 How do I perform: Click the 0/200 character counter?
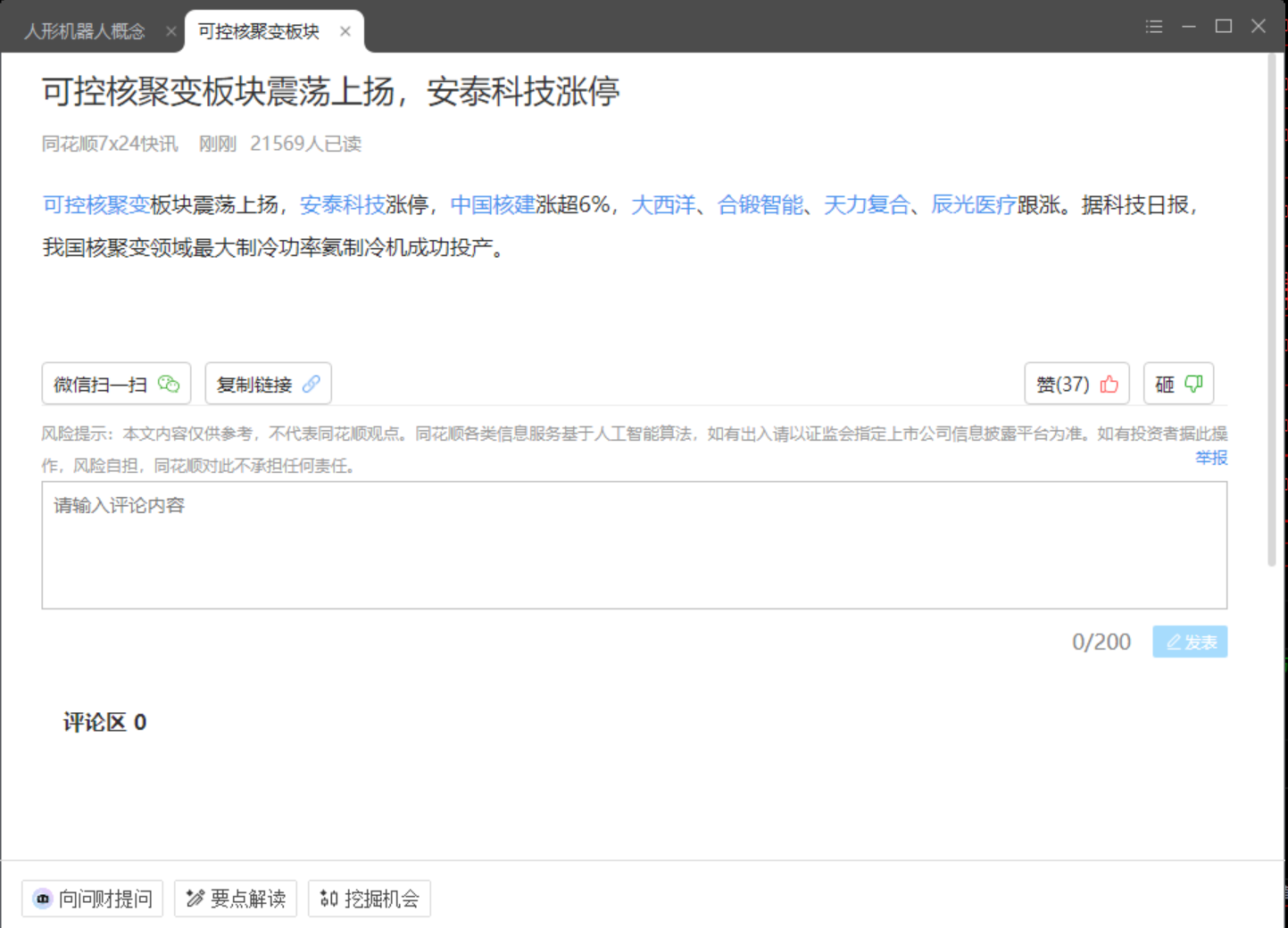click(1101, 642)
